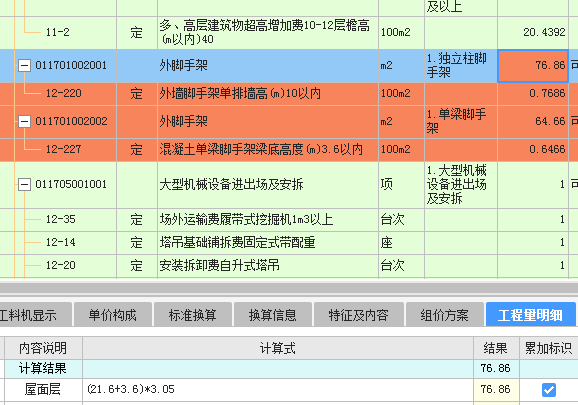578x405 pixels.
Task: Click the 外脚手架 name in row 011701002002
Action: pos(184,121)
